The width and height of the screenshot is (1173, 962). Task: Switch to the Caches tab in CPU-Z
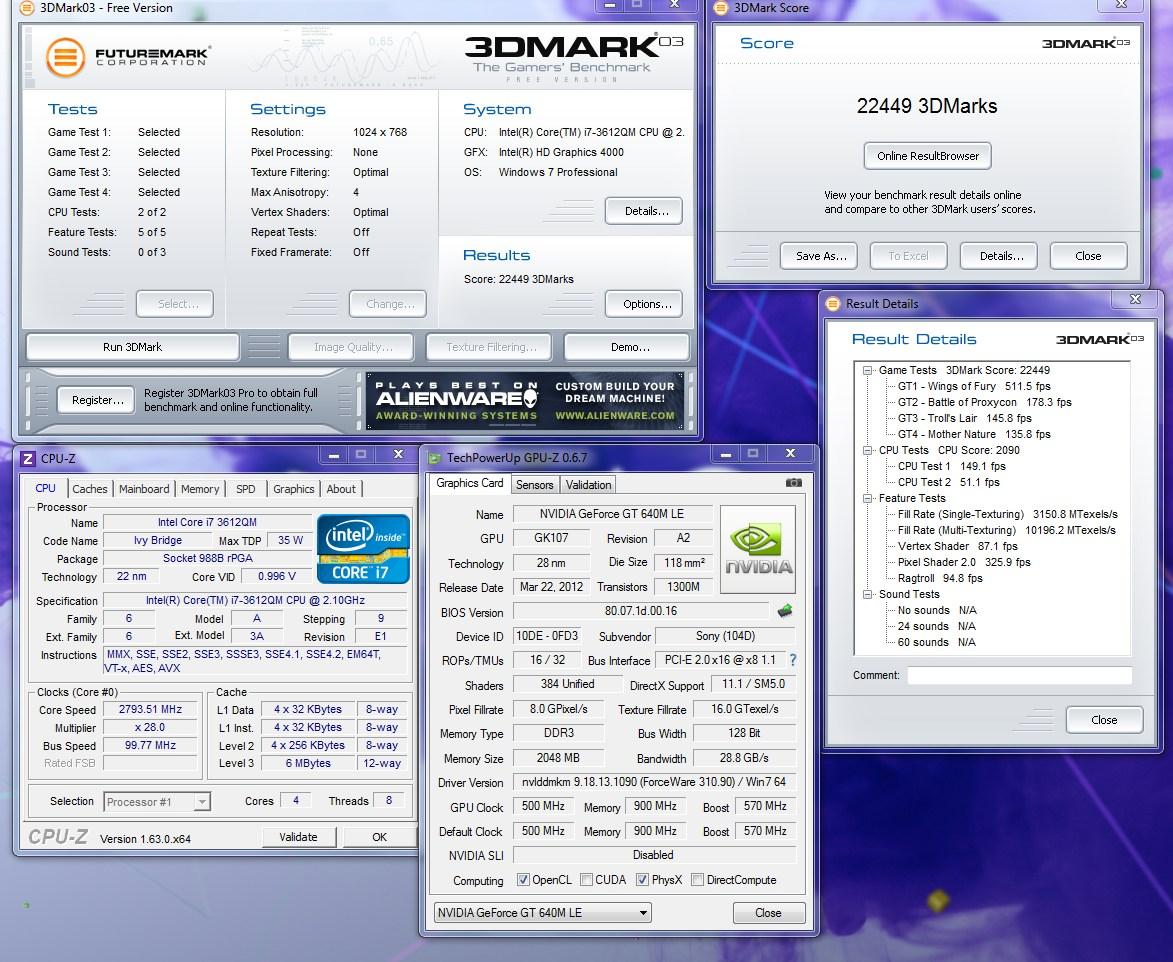90,488
